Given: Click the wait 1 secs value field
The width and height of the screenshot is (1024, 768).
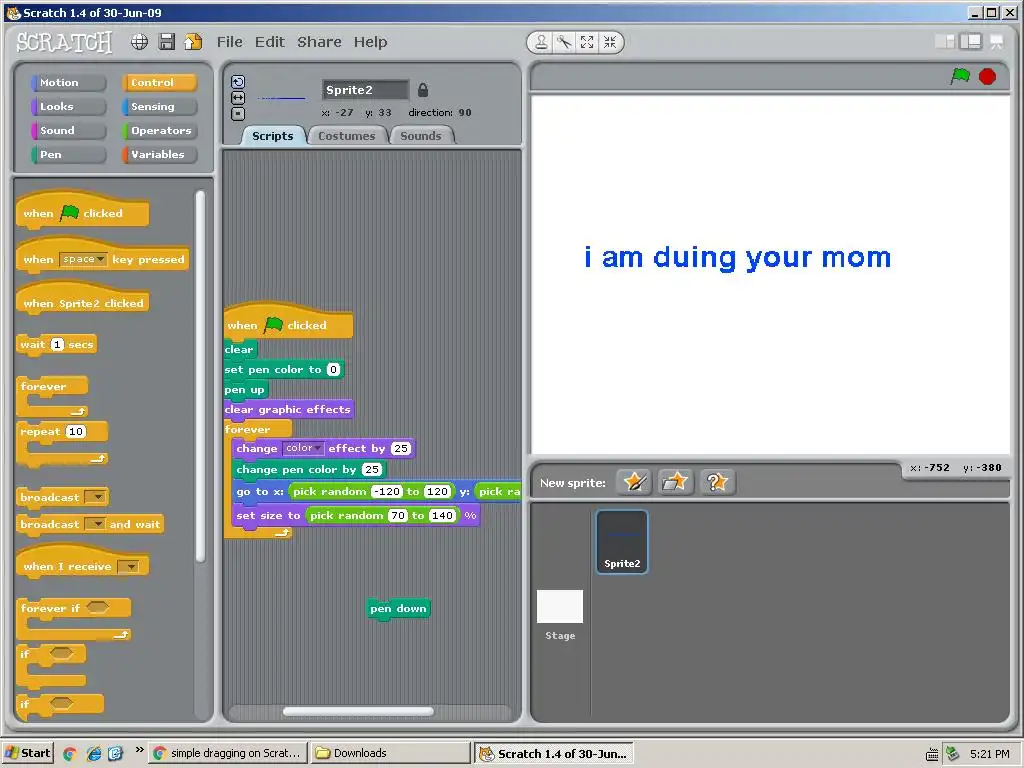Looking at the screenshot, I should click(x=57, y=344).
